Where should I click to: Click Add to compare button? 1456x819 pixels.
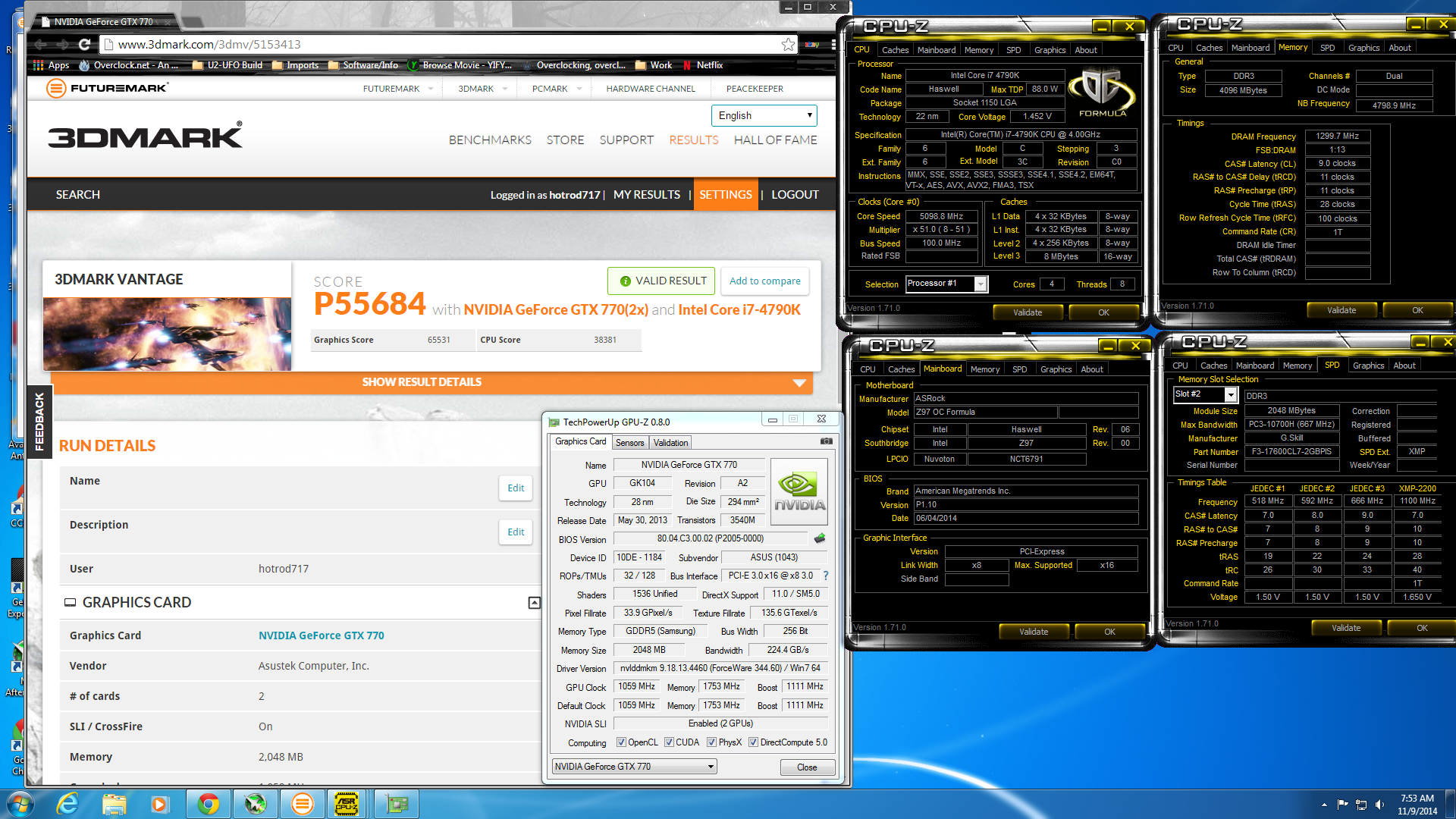(x=764, y=281)
